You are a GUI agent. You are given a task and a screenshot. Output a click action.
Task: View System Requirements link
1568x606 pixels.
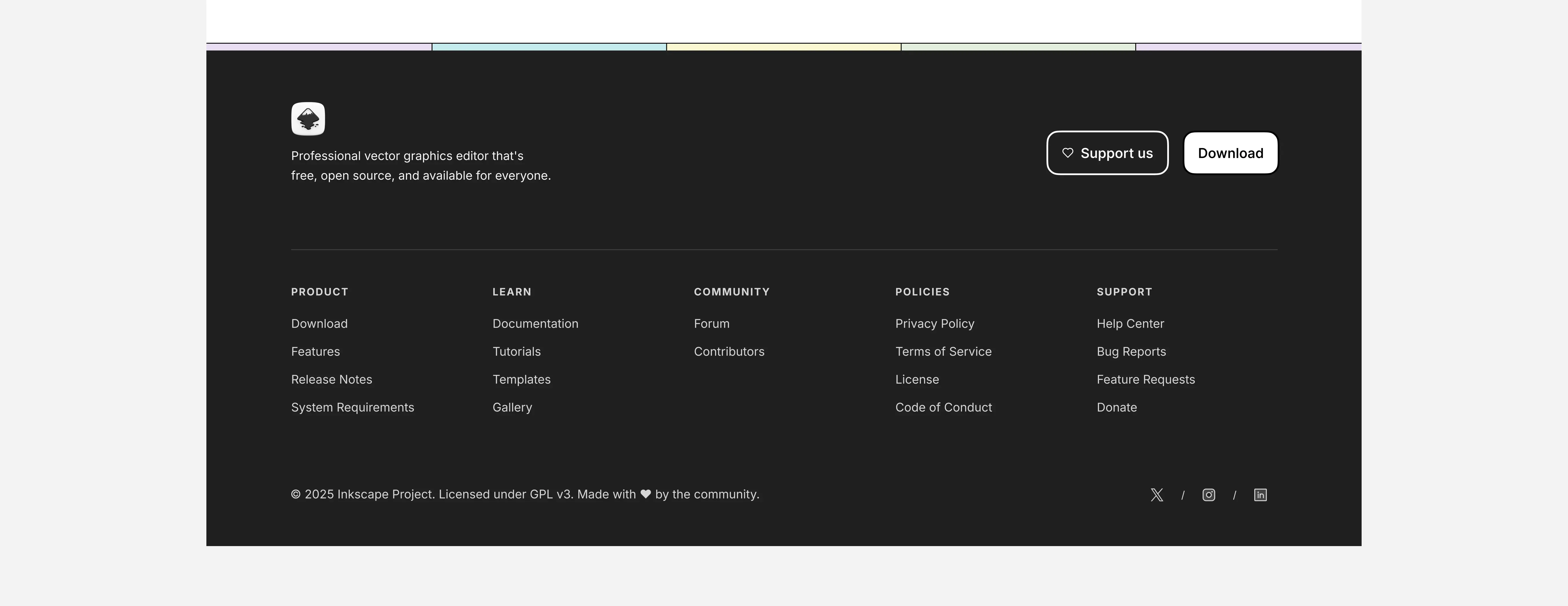coord(353,408)
